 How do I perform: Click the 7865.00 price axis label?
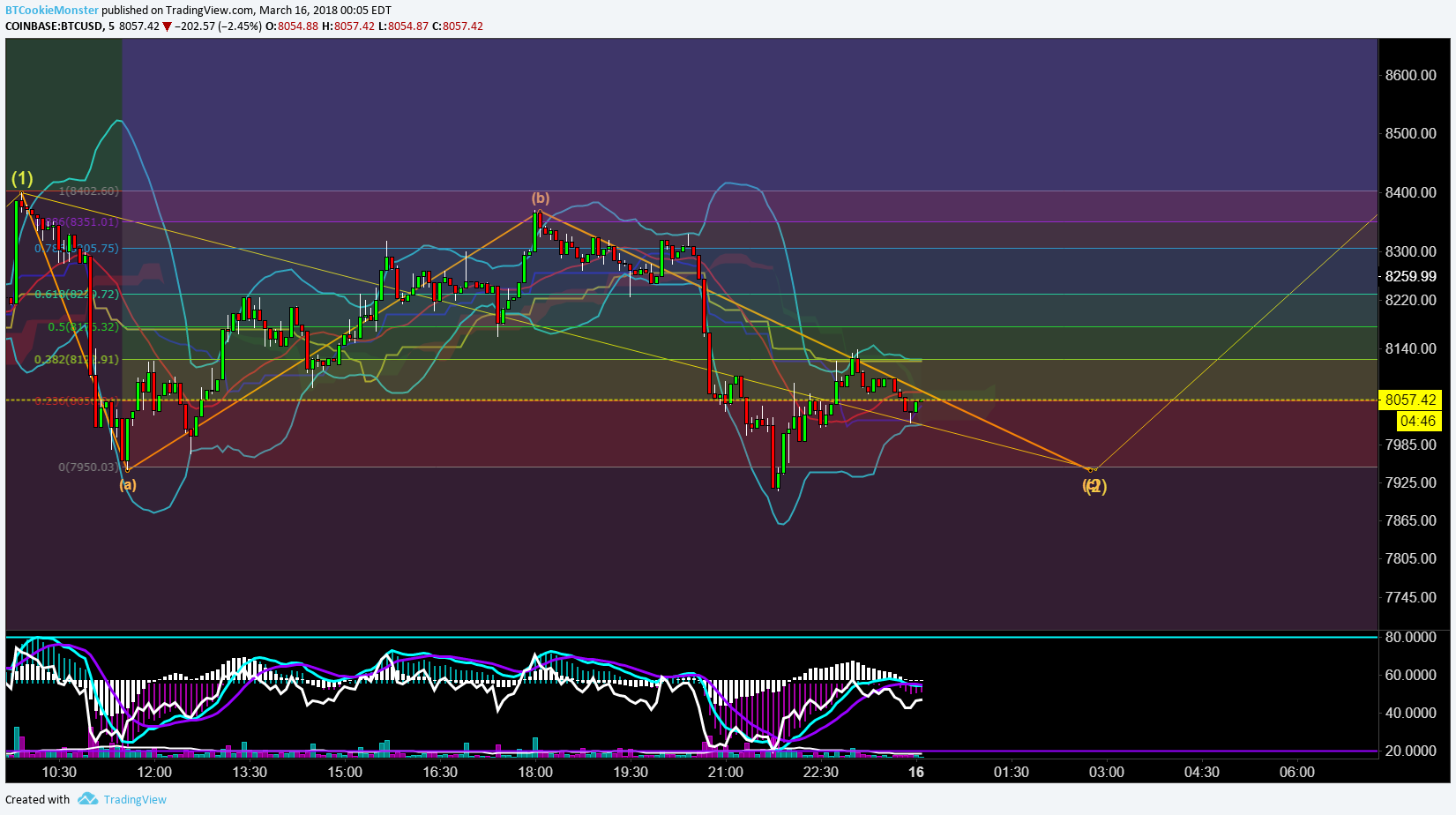pos(1411,520)
